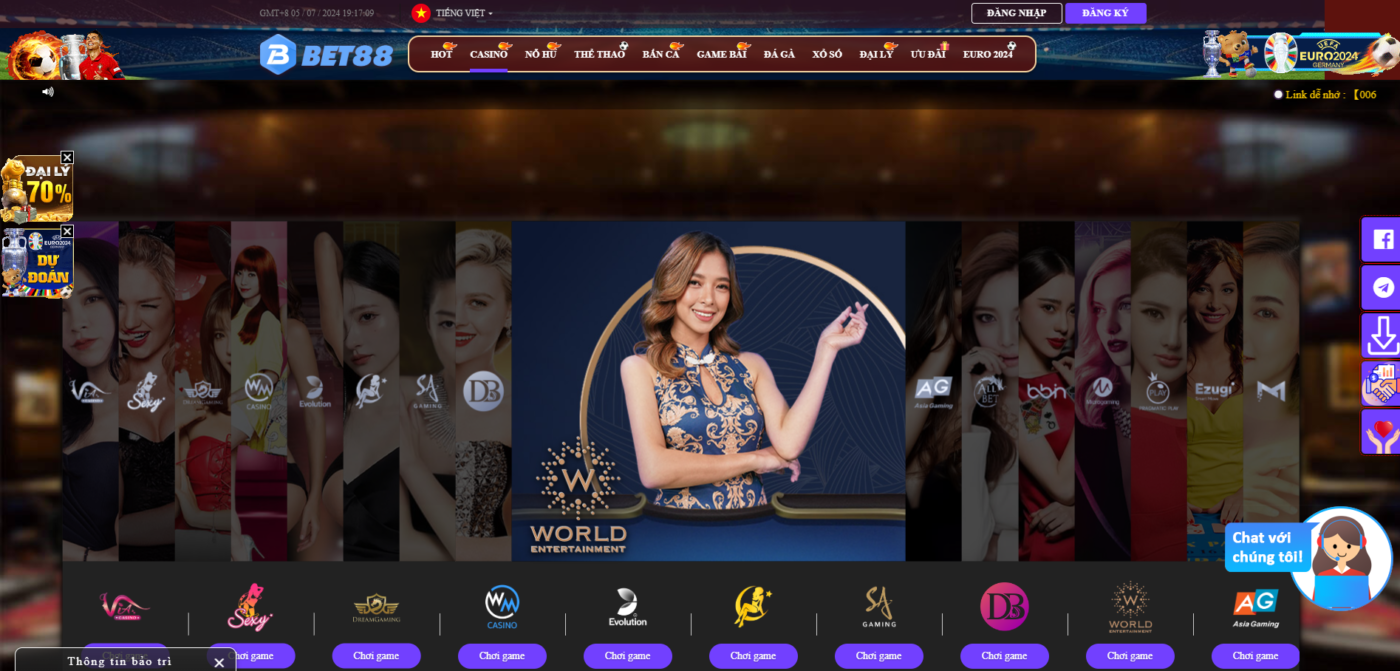Open the Telegram channel icon
The height and width of the screenshot is (671, 1400).
click(1381, 287)
